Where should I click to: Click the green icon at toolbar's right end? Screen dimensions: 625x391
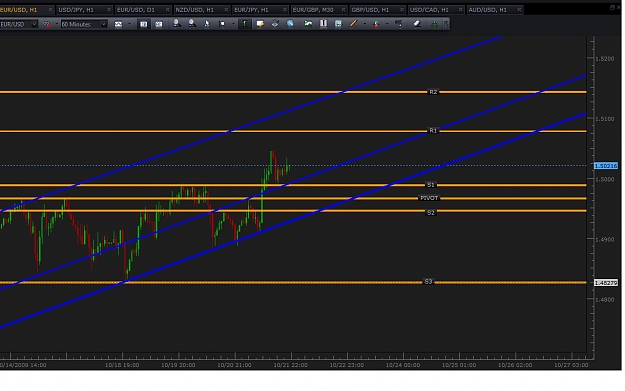[x=434, y=24]
